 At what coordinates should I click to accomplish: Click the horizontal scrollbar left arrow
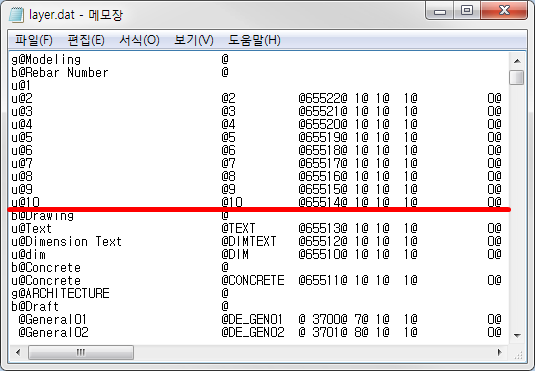(18, 352)
